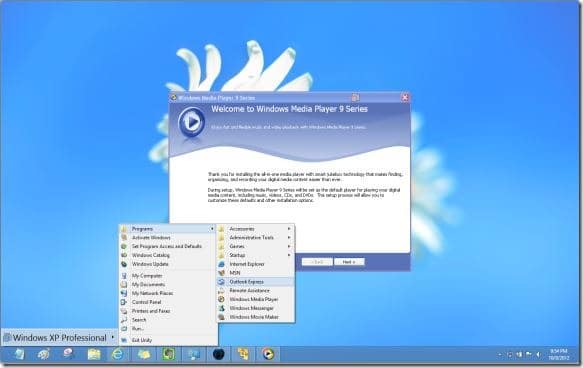The height and width of the screenshot is (368, 583).
Task: Click the Windows XP Professional Unity button
Action: pos(59,338)
